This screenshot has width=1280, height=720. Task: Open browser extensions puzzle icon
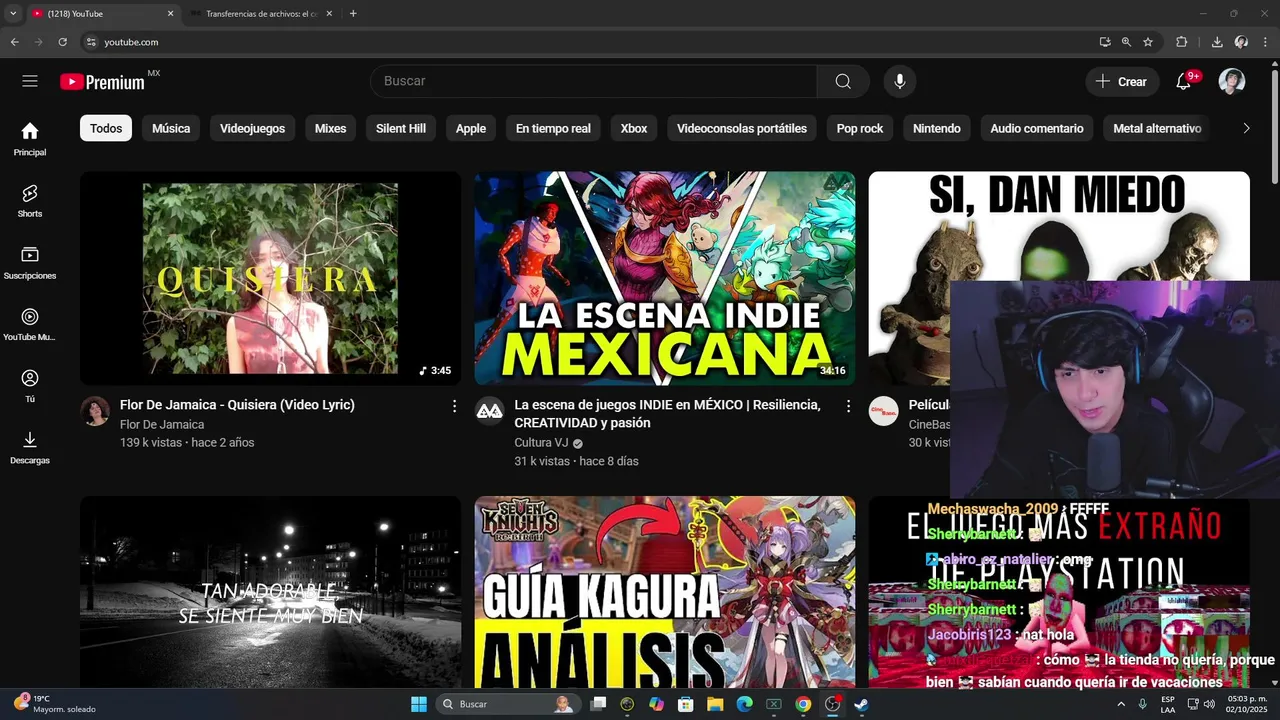point(1182,42)
